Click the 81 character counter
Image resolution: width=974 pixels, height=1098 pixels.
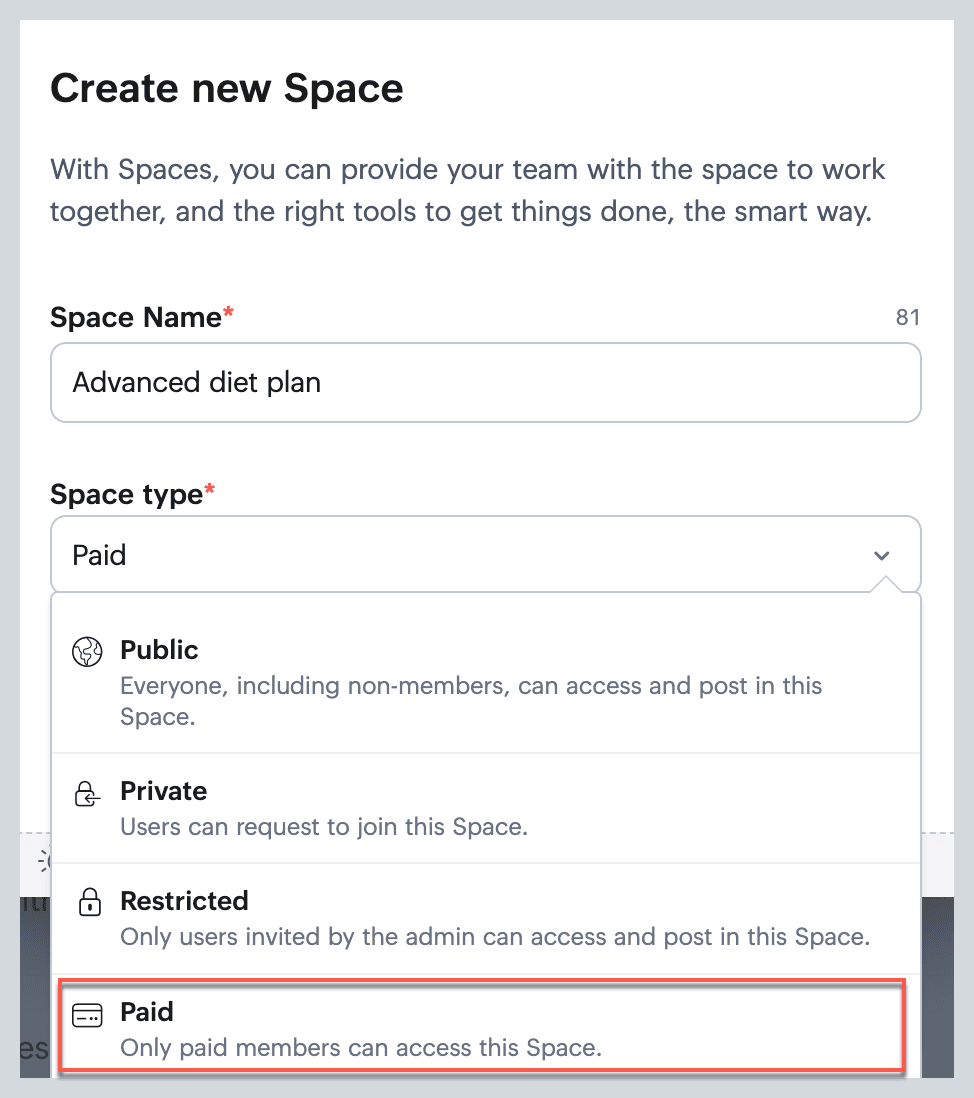click(x=907, y=318)
